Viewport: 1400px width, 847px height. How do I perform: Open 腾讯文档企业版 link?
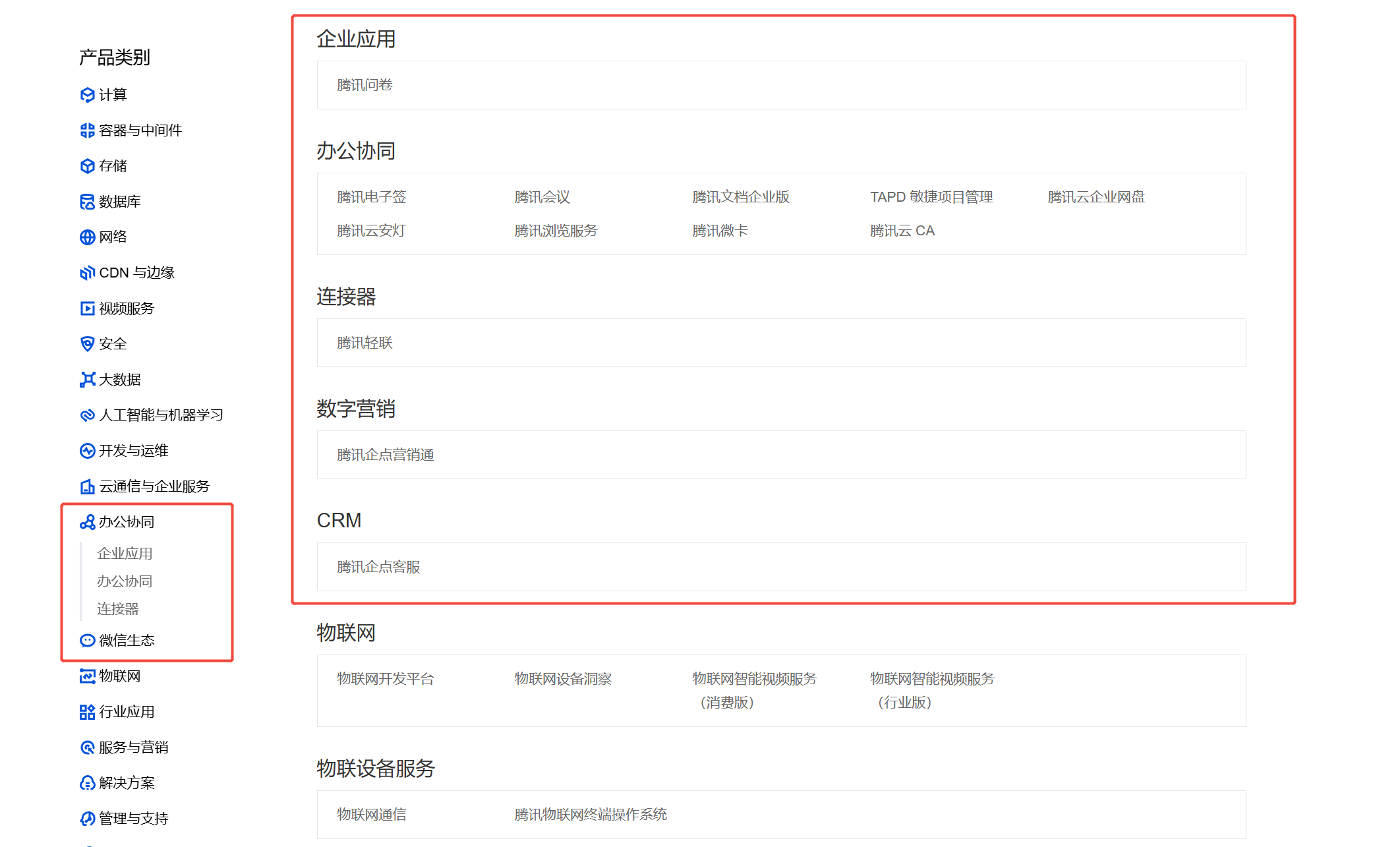(x=741, y=197)
